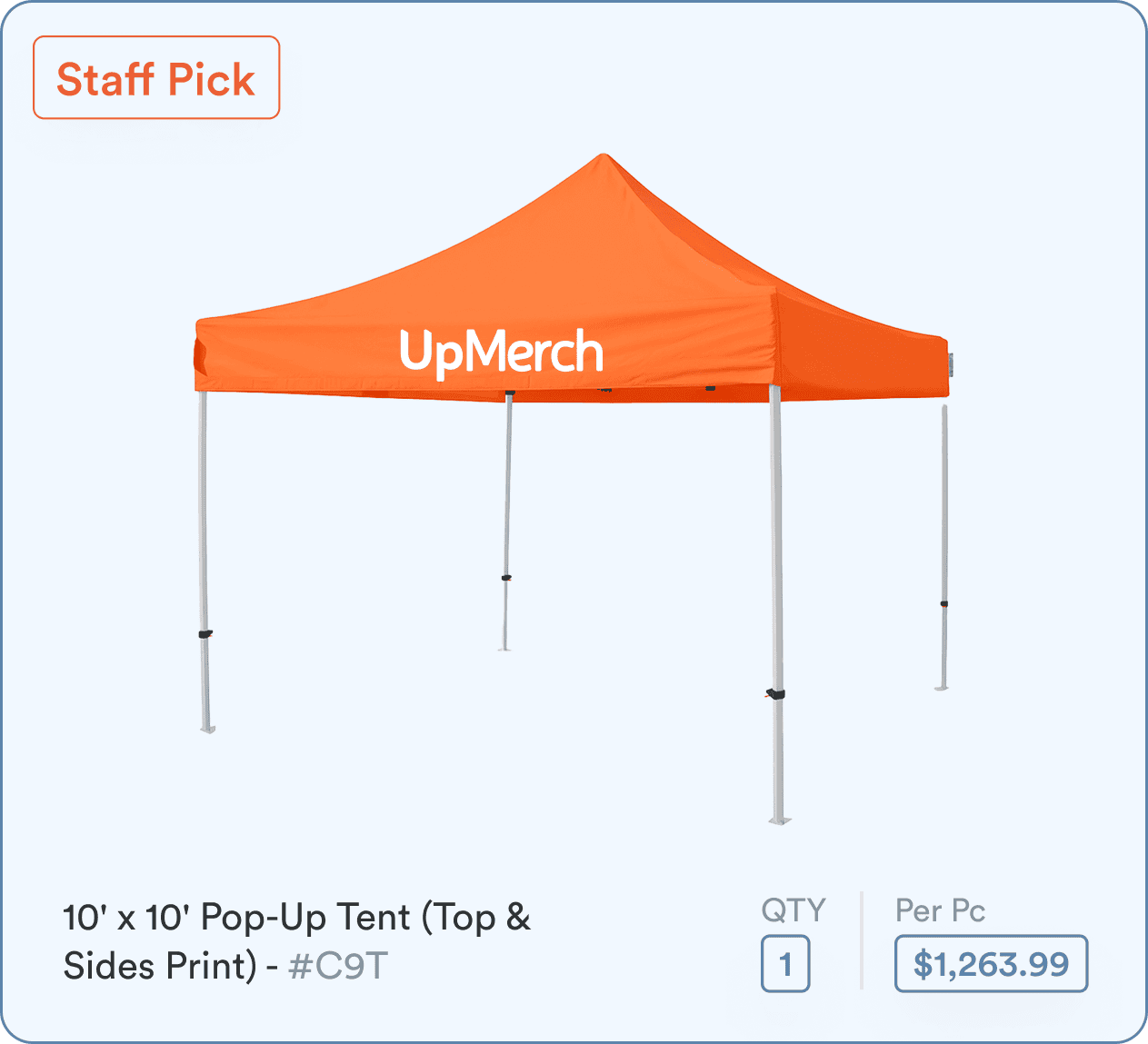Select the #C9T product code
Image resolution: width=1148 pixels, height=1044 pixels.
tap(338, 966)
